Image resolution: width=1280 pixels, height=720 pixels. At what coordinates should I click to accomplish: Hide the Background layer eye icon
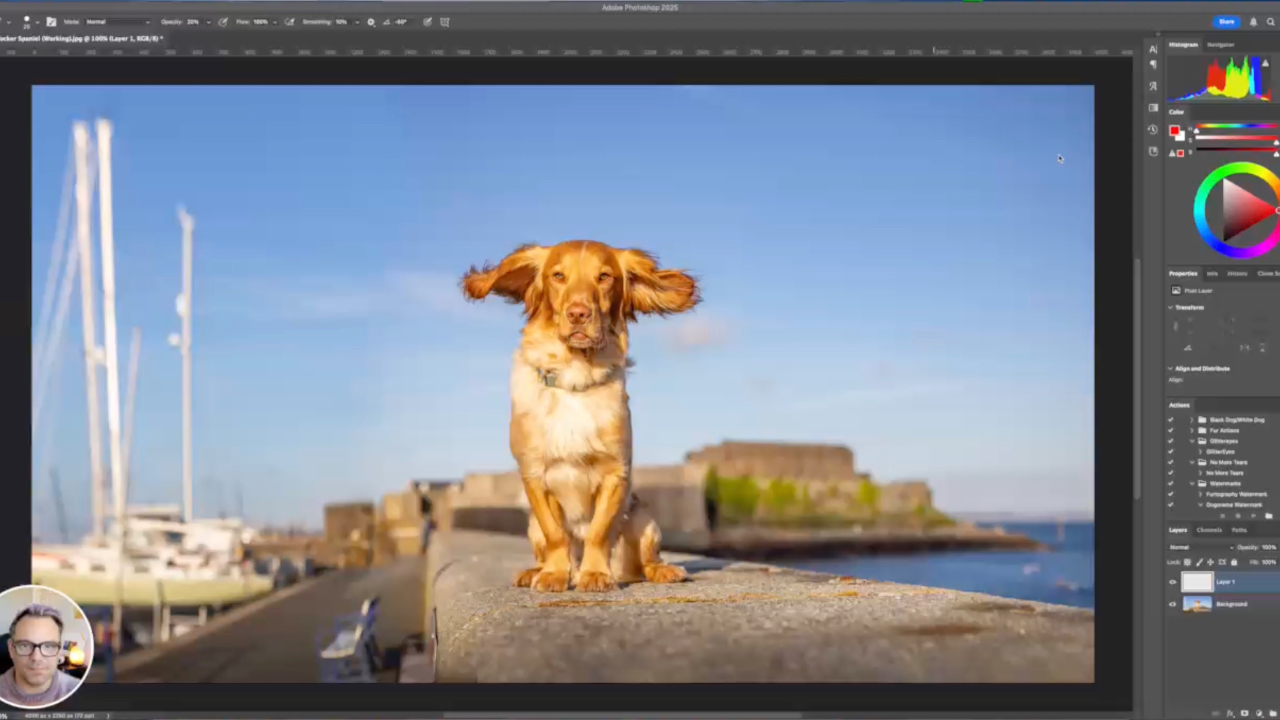(x=1173, y=604)
